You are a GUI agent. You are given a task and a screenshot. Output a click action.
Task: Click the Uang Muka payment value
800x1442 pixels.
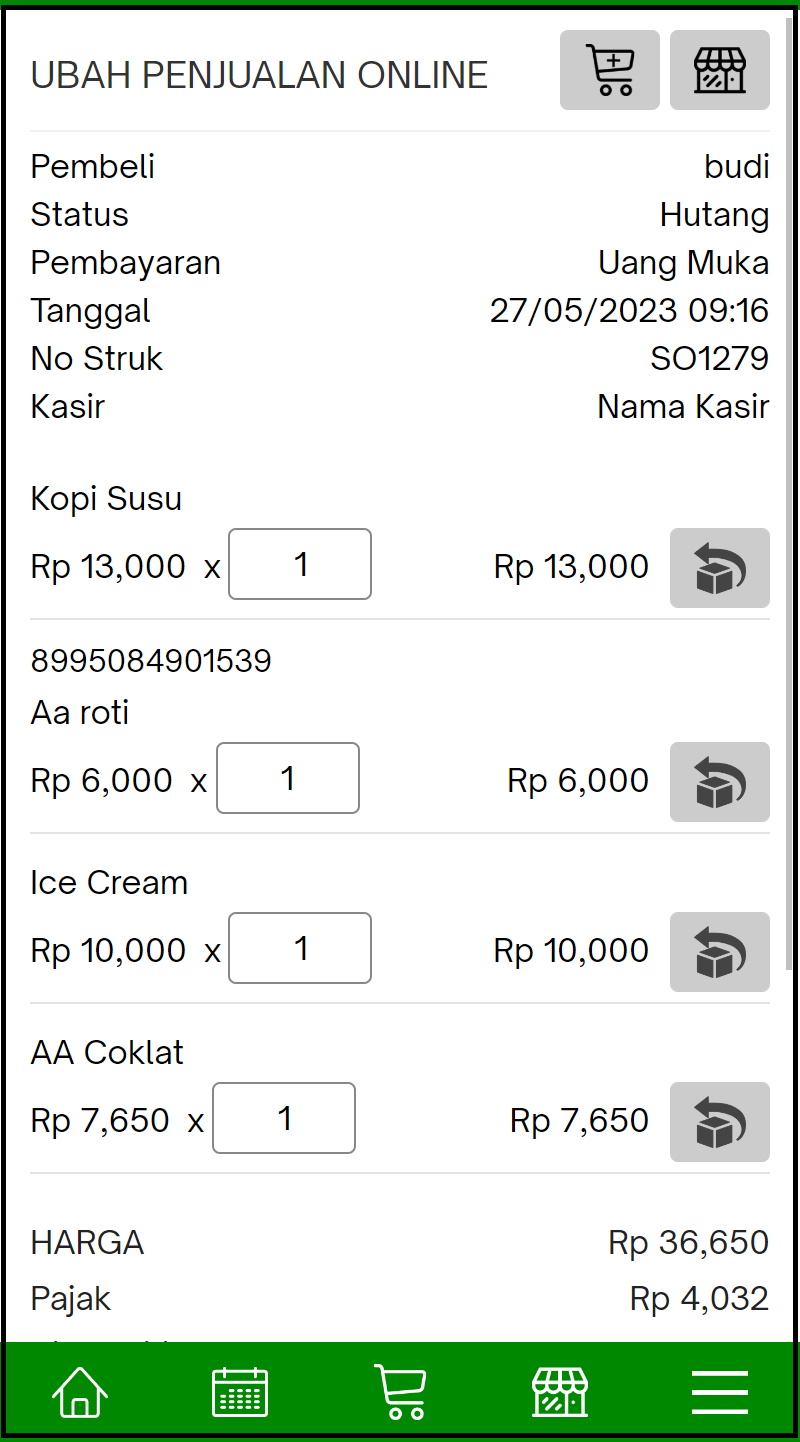tap(683, 262)
